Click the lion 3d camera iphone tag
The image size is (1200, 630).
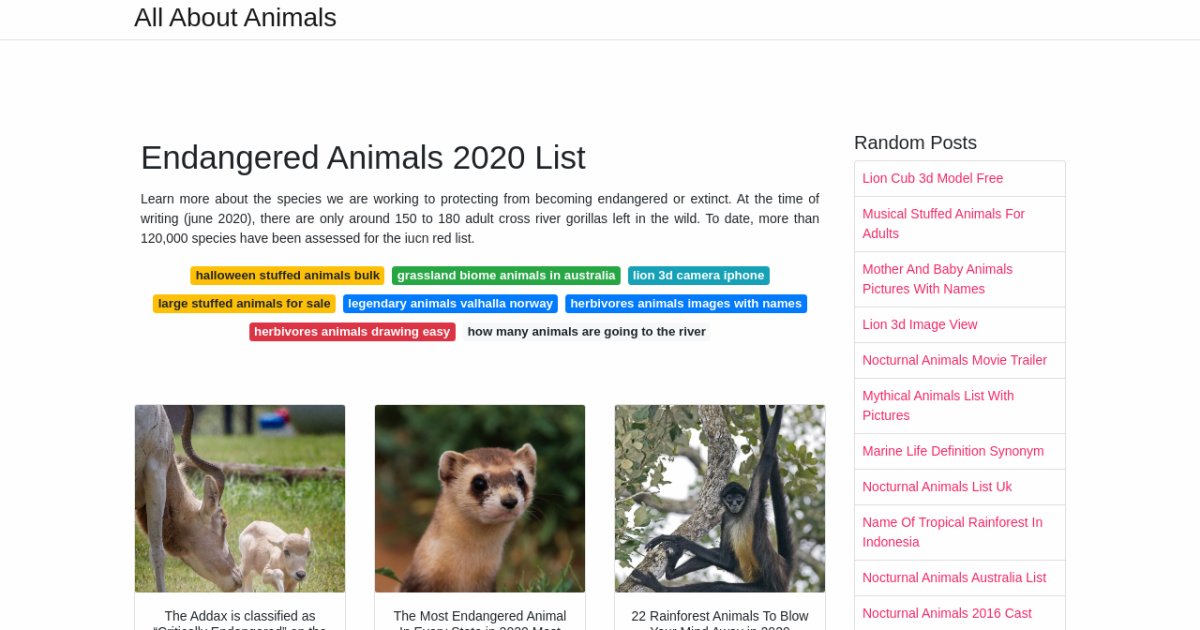[698, 276]
